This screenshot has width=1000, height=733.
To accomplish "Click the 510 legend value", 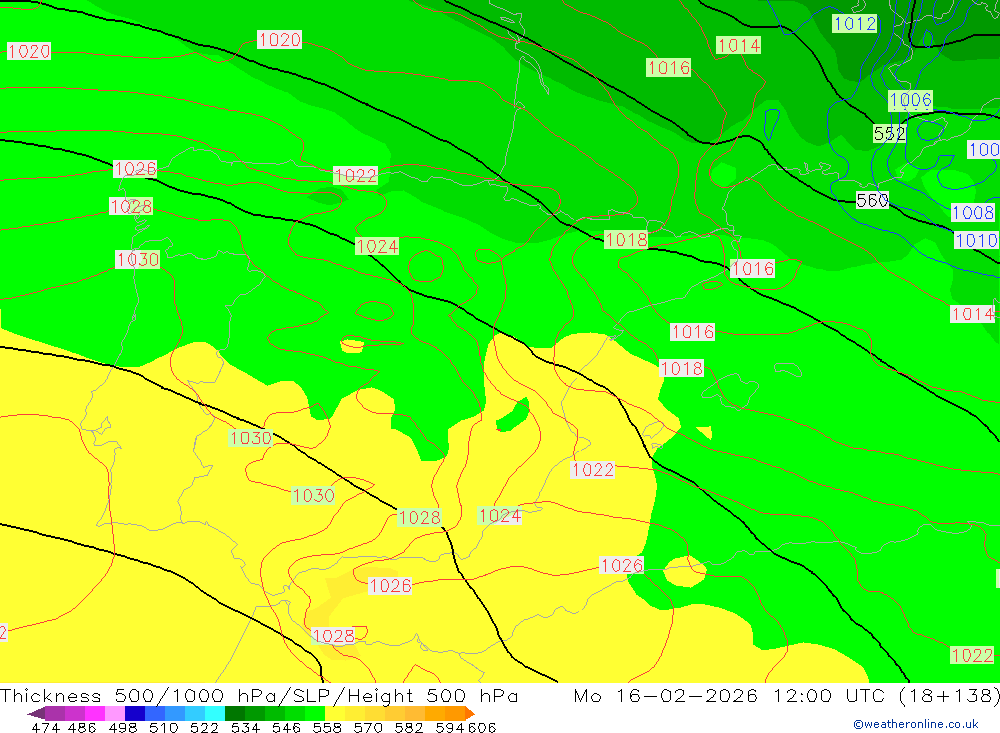I will [x=163, y=727].
